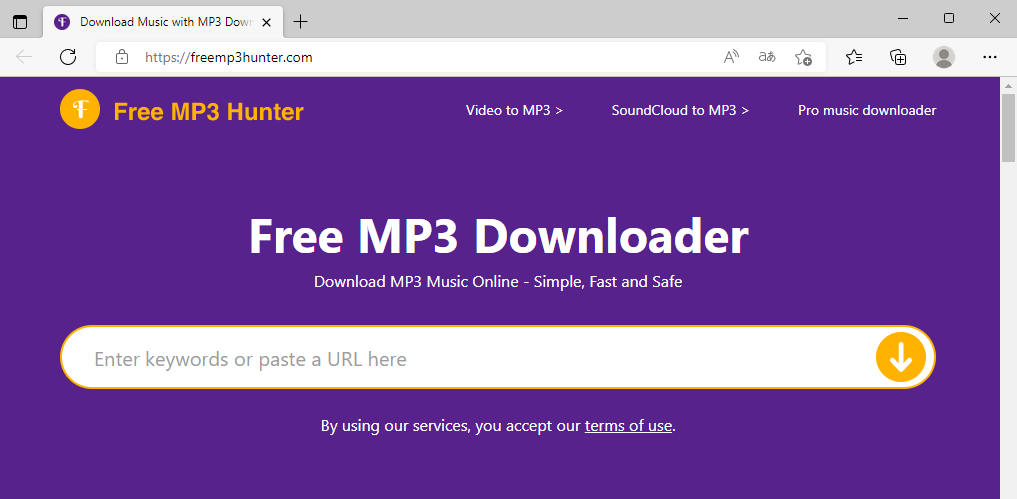Open the profile avatar icon
The image size is (1017, 499).
pos(944,57)
